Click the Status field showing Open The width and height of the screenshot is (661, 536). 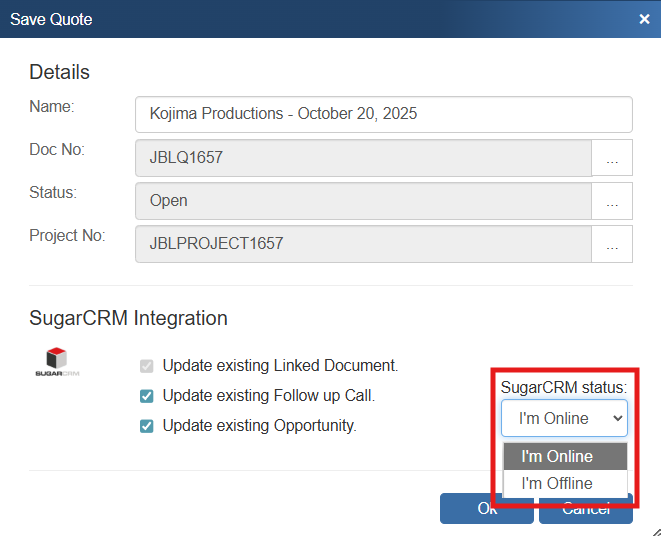[363, 201]
